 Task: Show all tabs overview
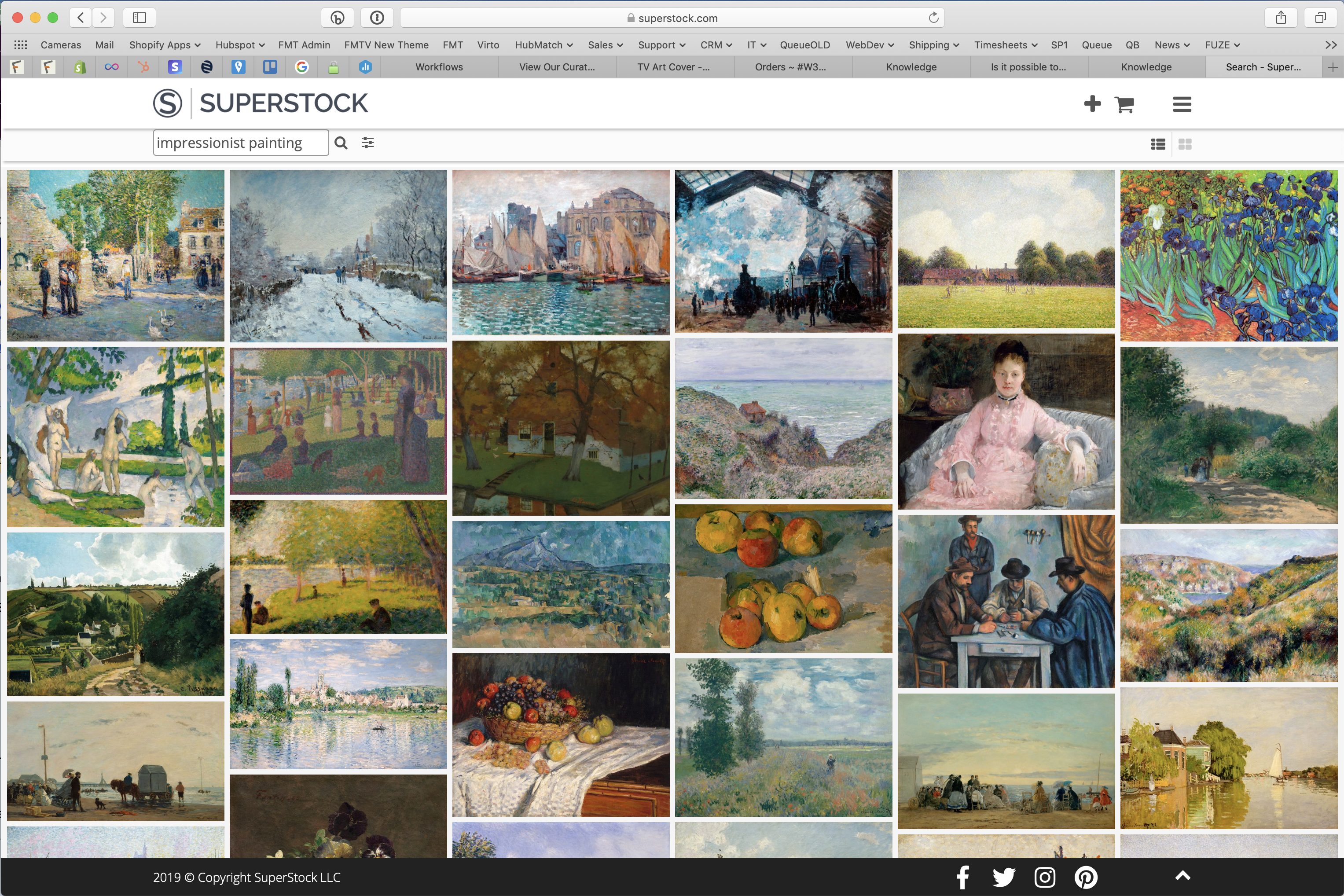(1320, 18)
